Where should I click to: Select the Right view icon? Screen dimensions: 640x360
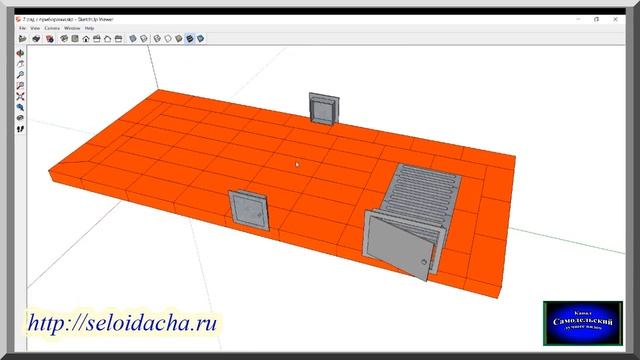97,39
